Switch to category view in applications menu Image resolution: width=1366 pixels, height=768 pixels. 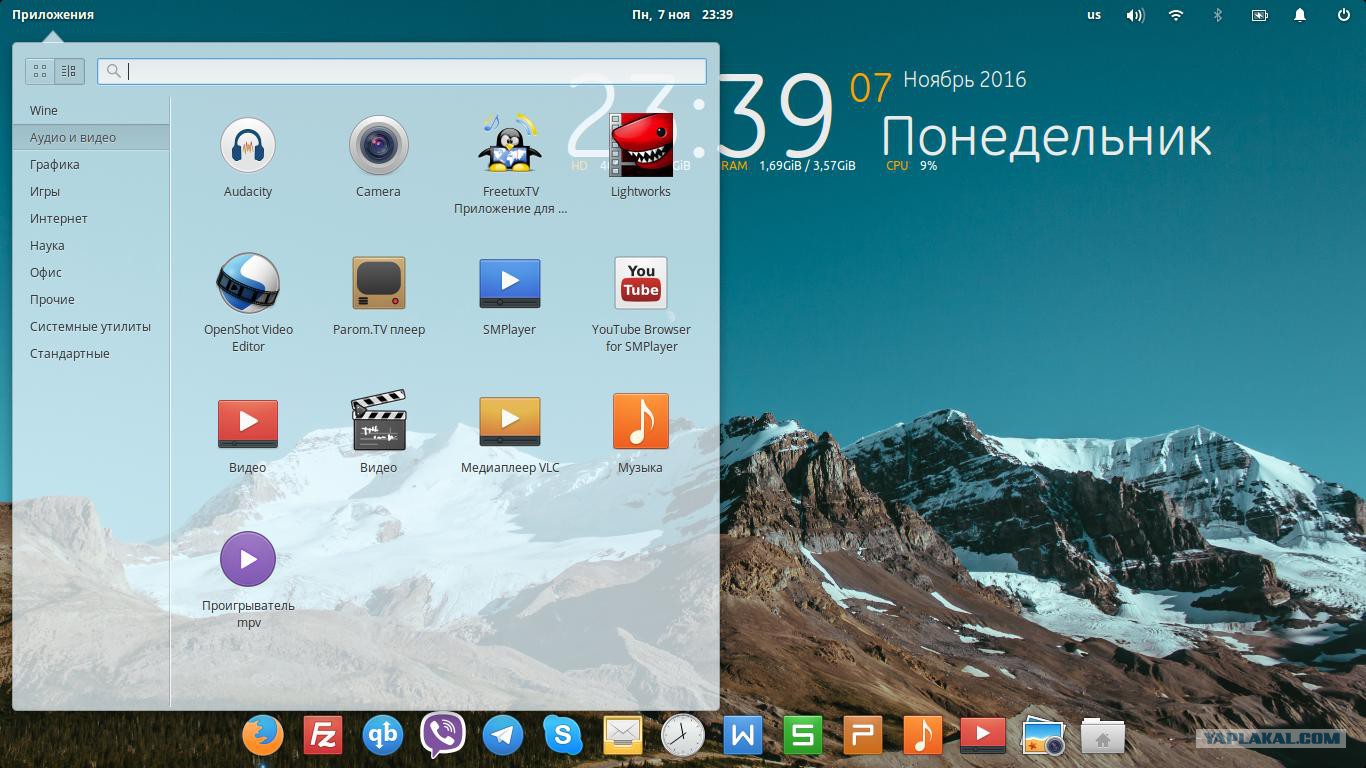pos(69,71)
